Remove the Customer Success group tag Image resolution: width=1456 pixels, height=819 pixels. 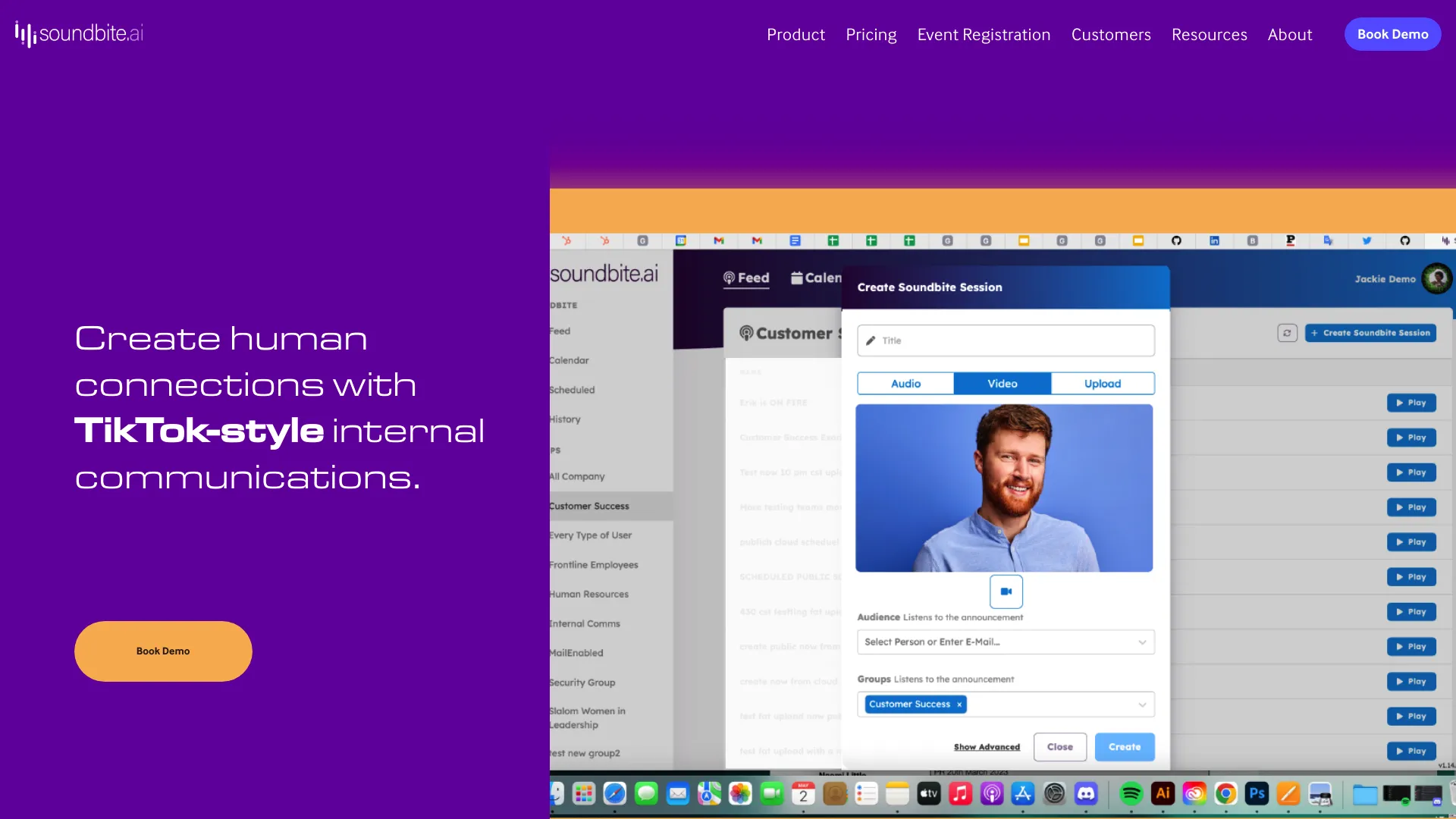pos(959,704)
